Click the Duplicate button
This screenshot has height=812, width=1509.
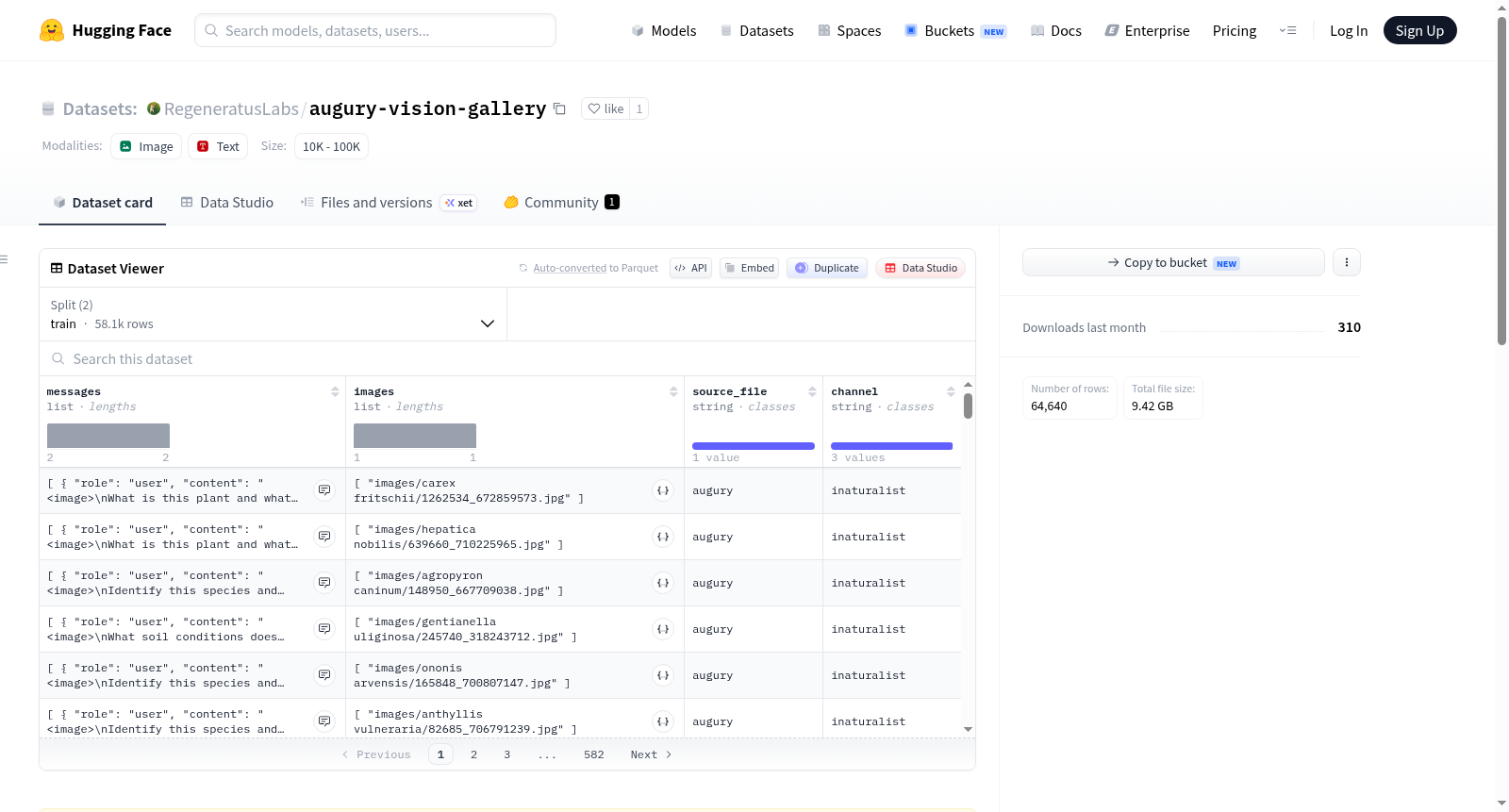(x=827, y=268)
